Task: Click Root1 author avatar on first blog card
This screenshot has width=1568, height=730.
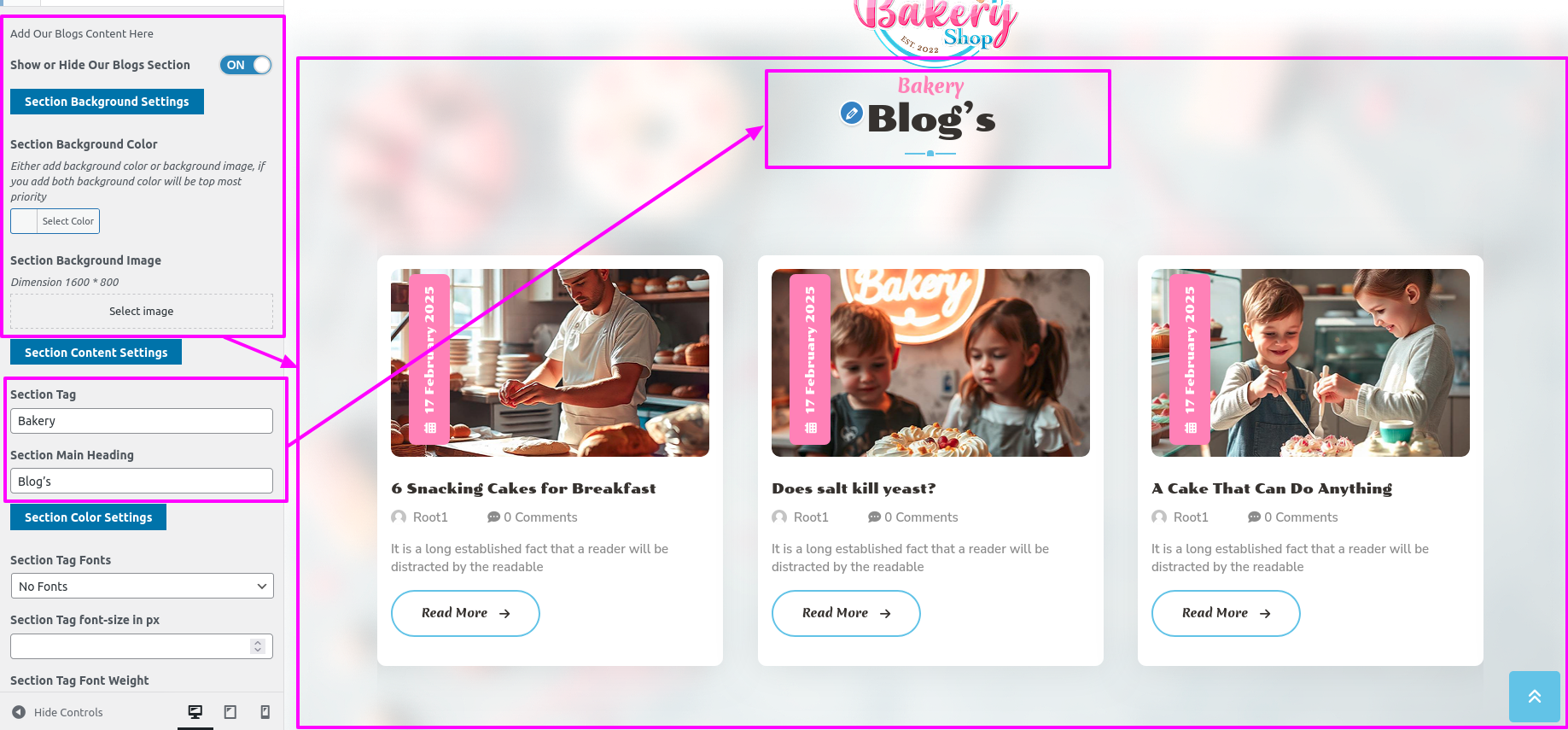Action: (399, 517)
